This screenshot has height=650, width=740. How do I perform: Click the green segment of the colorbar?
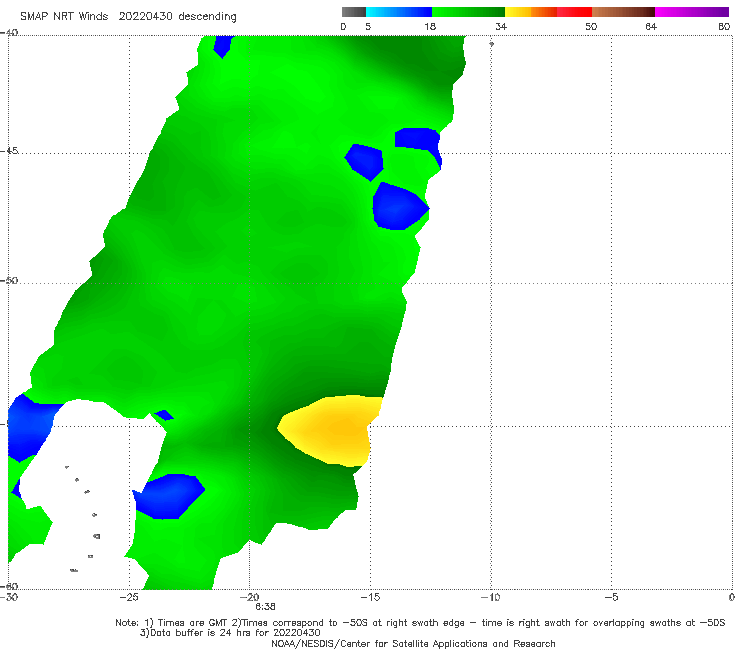(x=468, y=12)
